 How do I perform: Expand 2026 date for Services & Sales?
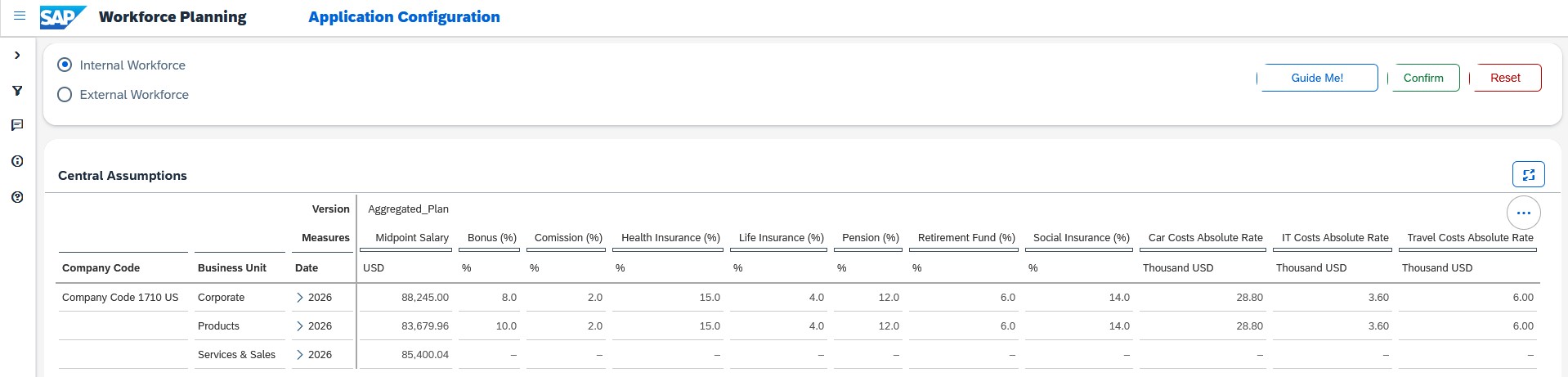(300, 355)
